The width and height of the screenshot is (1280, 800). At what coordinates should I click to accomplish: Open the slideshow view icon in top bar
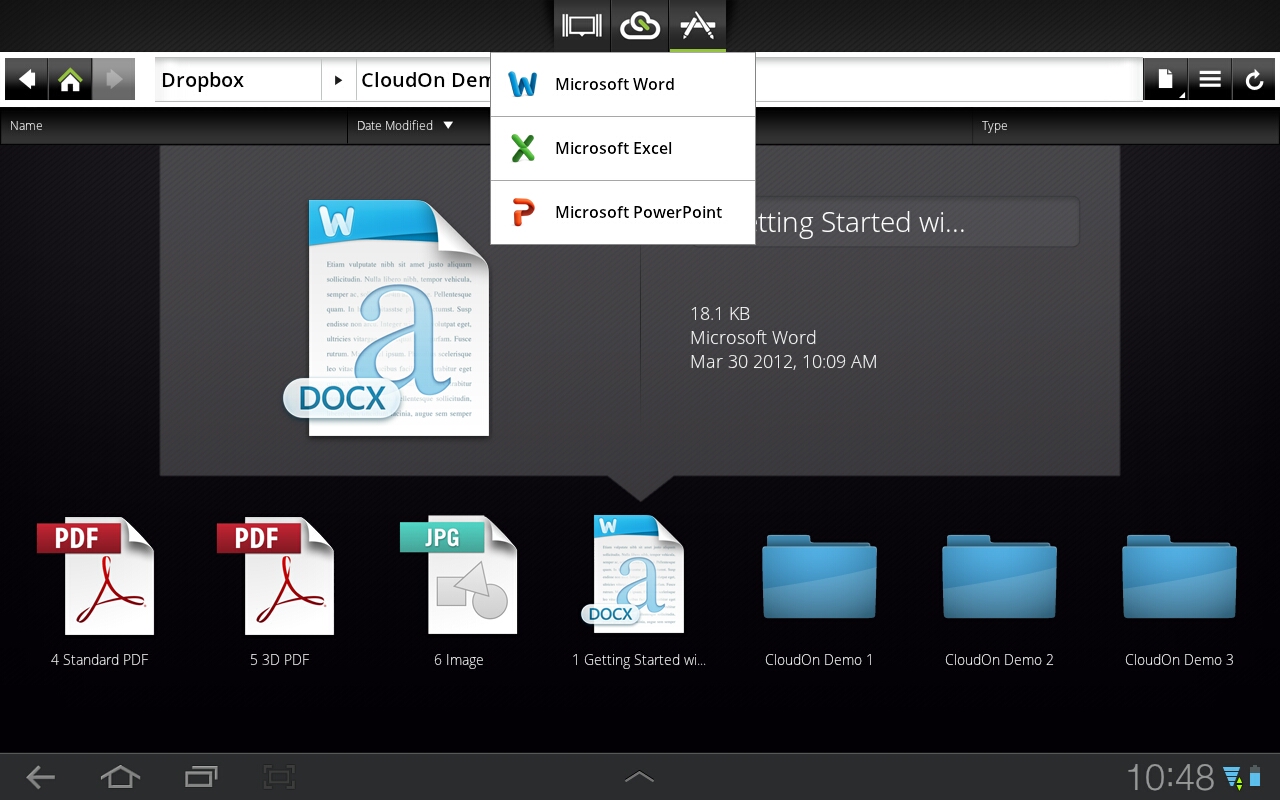(x=582, y=26)
